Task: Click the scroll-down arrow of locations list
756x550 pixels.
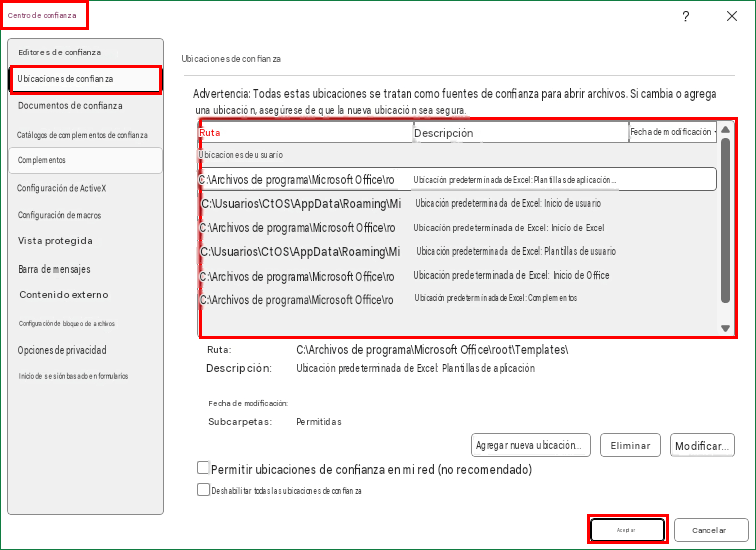Action: (726, 328)
